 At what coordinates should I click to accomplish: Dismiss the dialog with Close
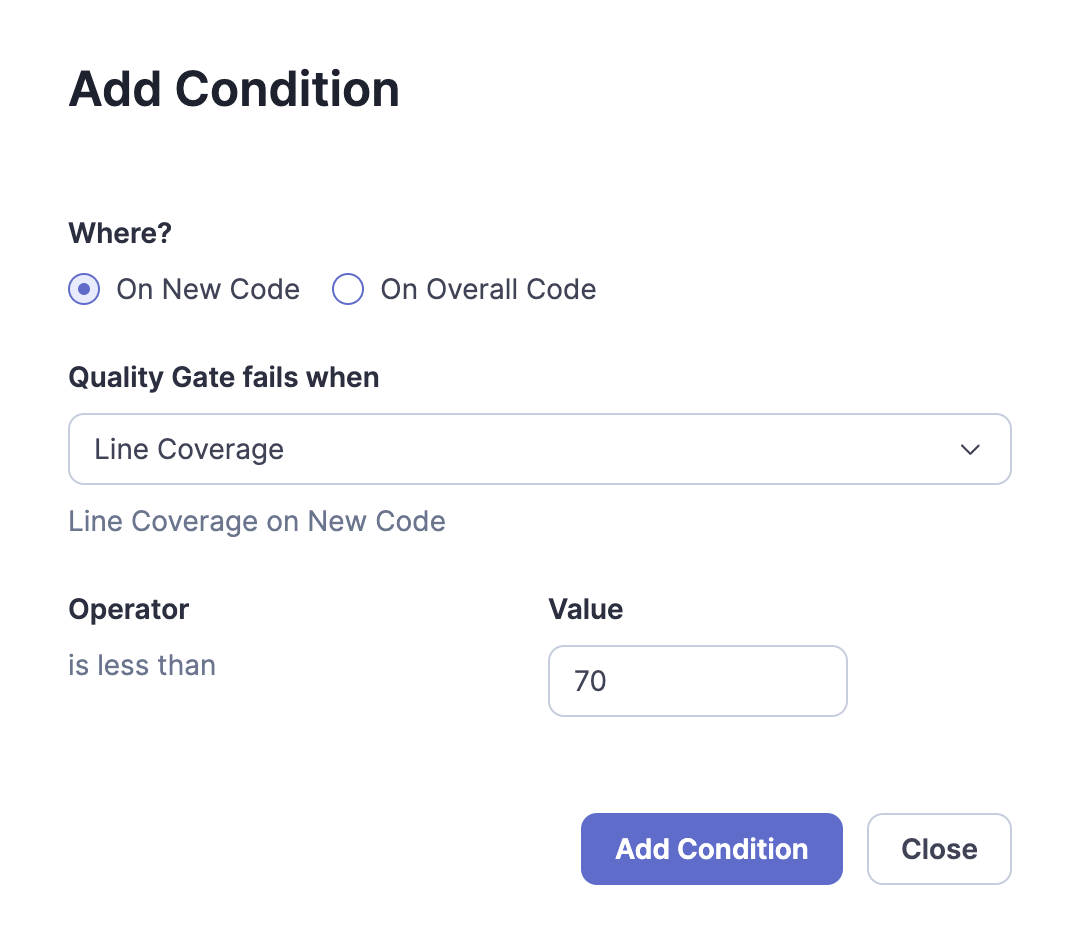tap(938, 848)
